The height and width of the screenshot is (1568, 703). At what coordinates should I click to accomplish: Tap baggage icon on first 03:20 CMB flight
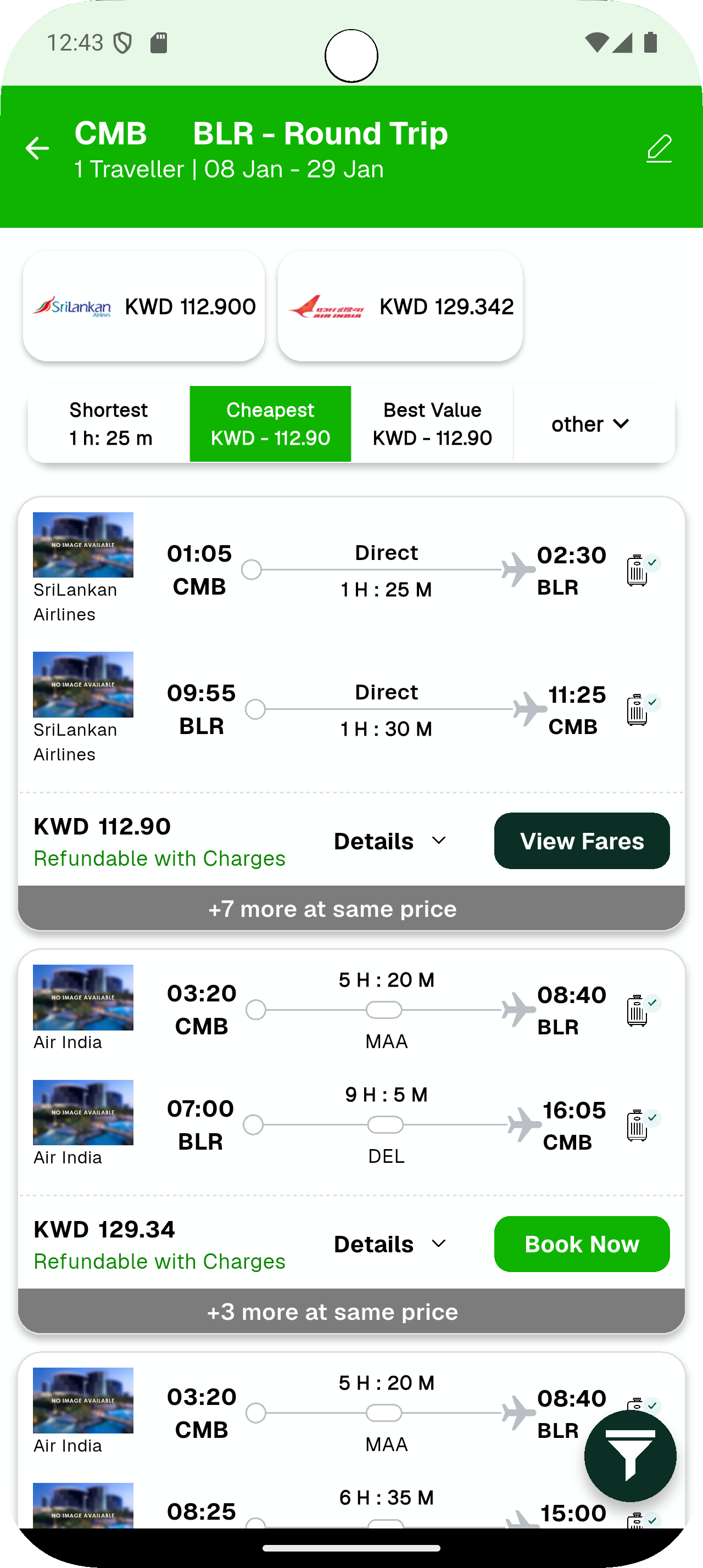[x=637, y=1010]
